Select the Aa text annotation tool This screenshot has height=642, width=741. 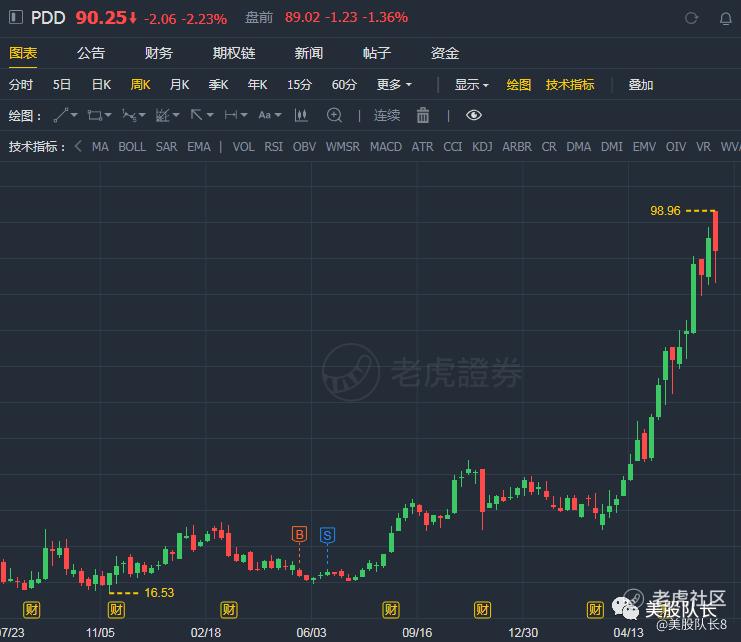(x=265, y=115)
